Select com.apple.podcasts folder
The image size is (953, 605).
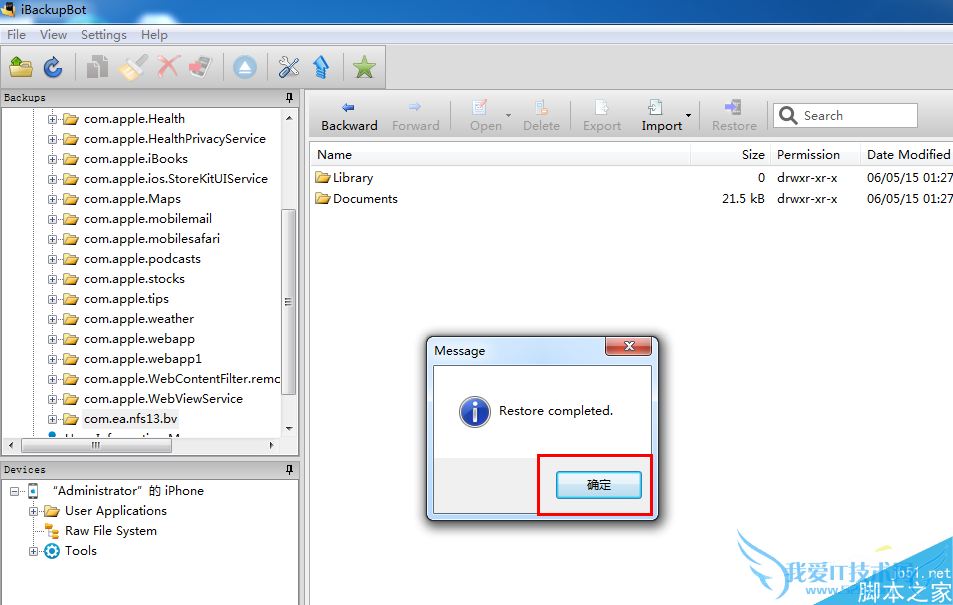coord(142,259)
